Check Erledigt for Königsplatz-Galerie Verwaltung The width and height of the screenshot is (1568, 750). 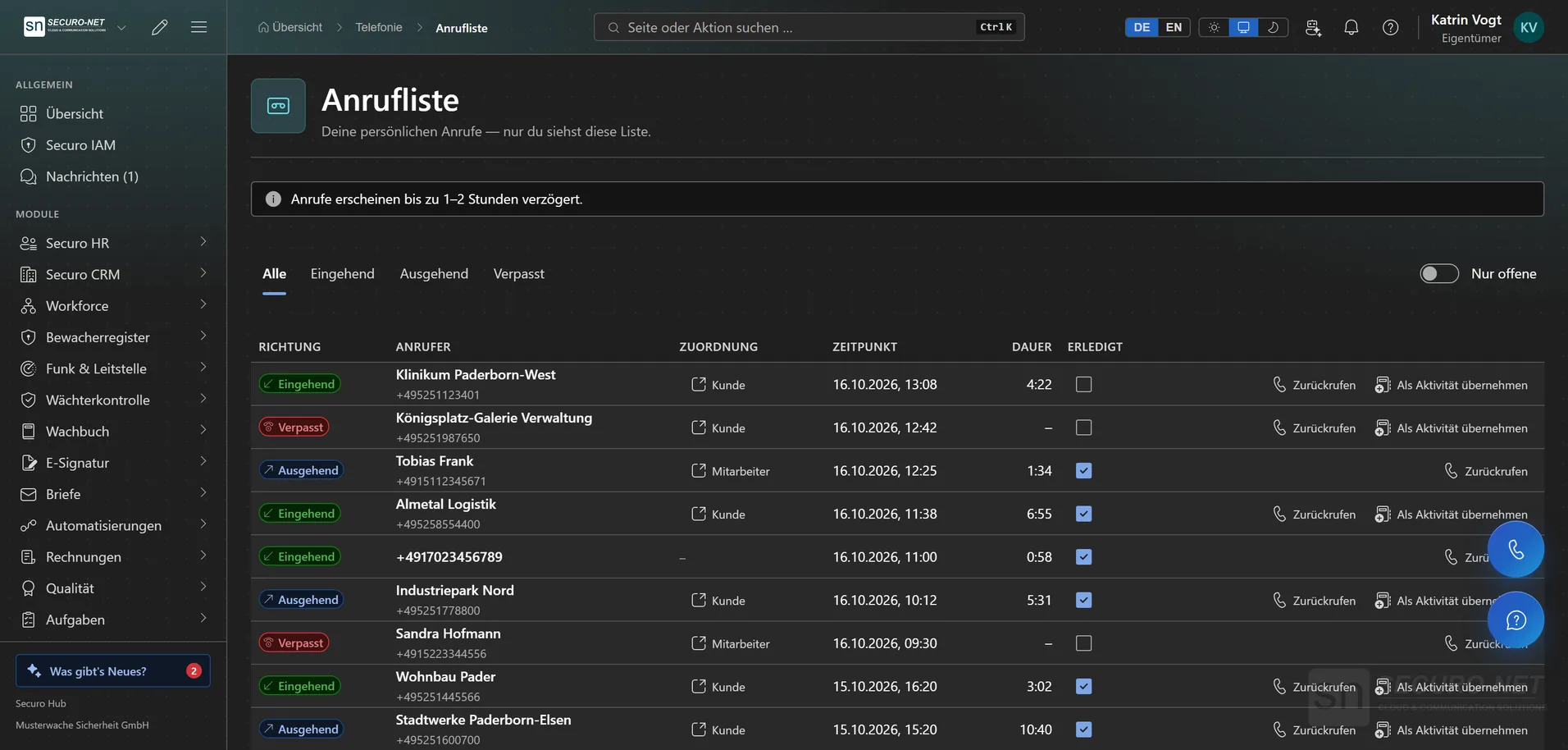[1083, 428]
